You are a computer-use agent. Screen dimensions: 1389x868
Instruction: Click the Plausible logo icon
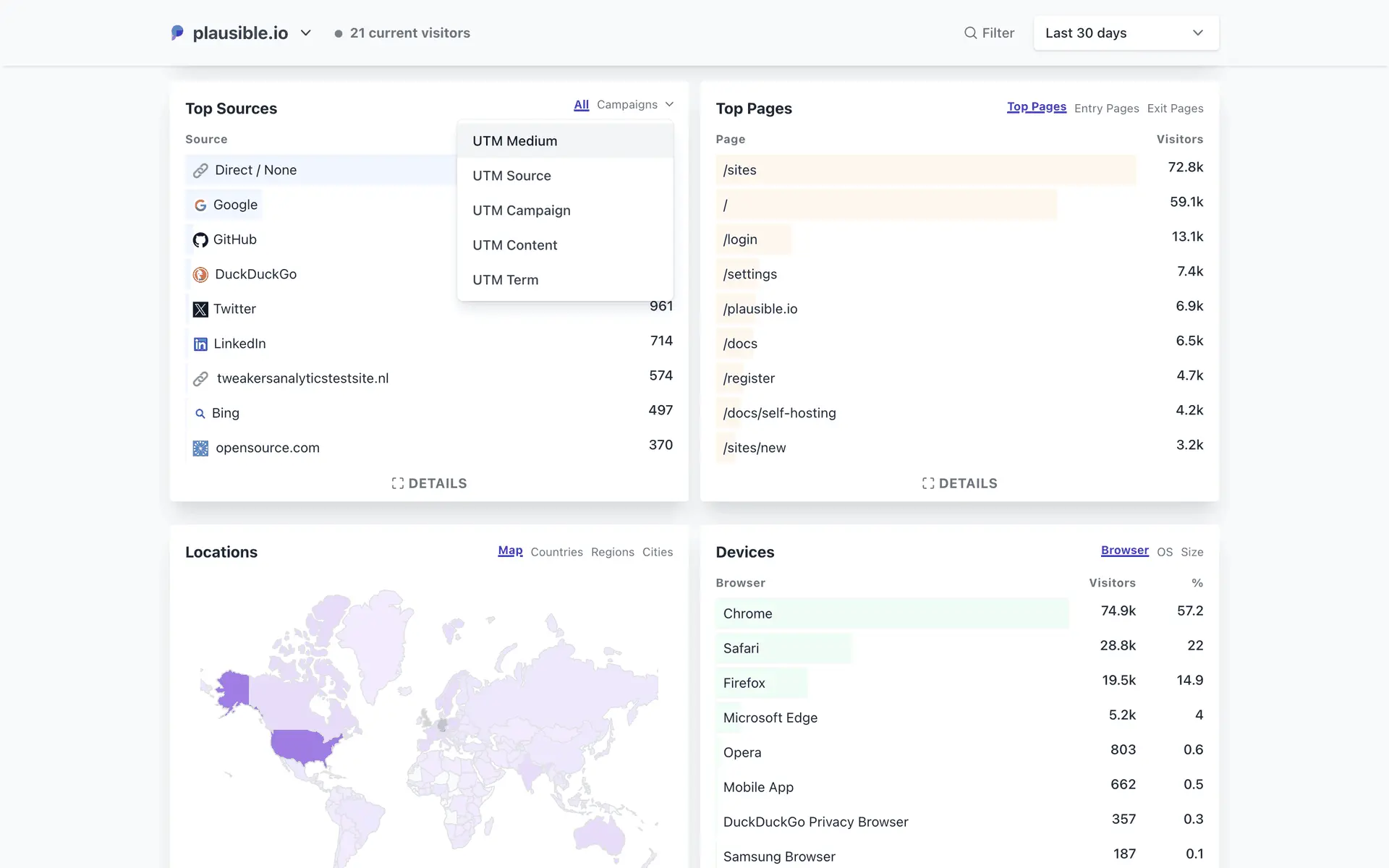click(x=177, y=33)
